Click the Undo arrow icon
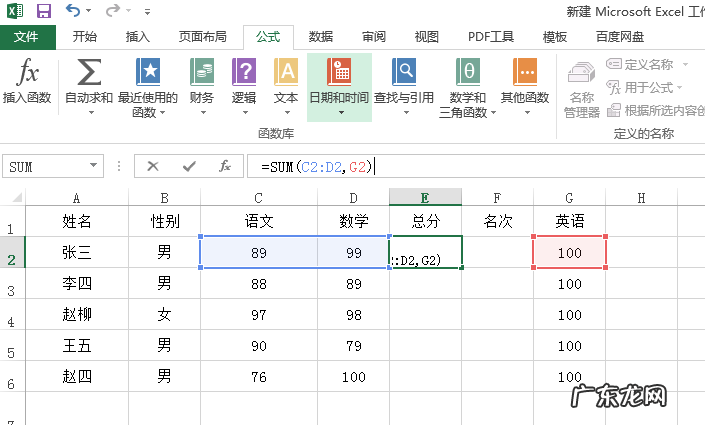The width and height of the screenshot is (705, 425). coord(72,10)
